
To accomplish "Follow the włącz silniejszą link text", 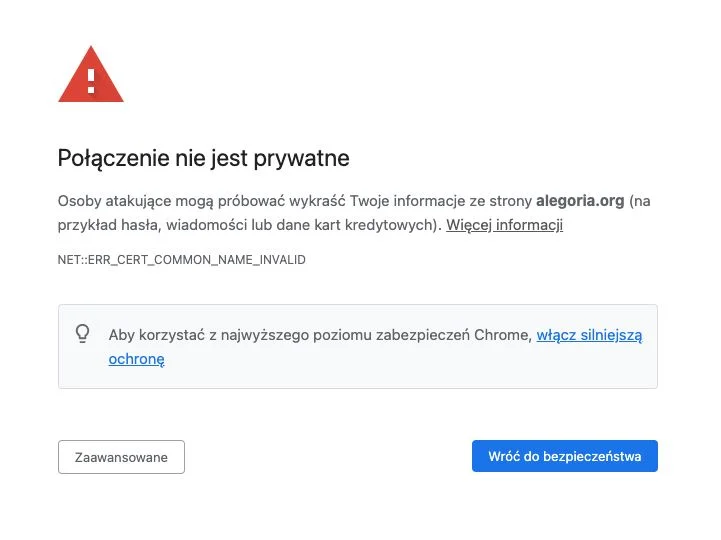I will tap(589, 335).
